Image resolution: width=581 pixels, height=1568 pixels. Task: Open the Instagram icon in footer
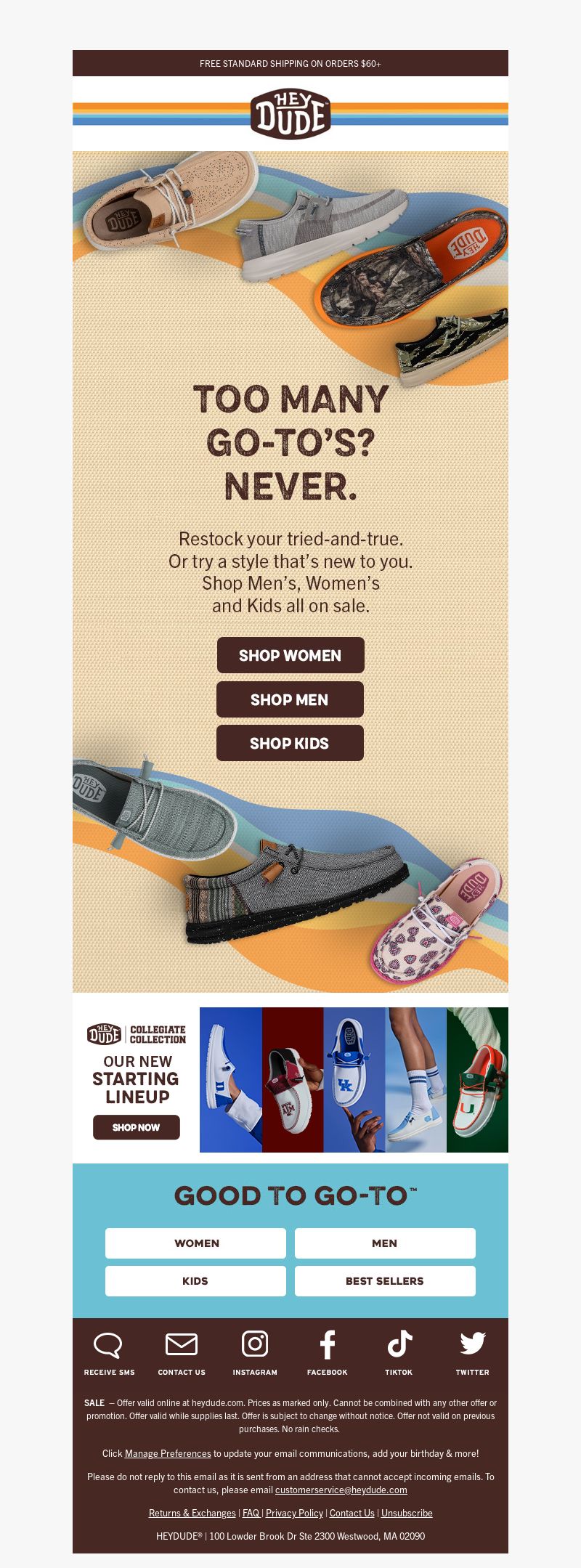pos(255,1344)
